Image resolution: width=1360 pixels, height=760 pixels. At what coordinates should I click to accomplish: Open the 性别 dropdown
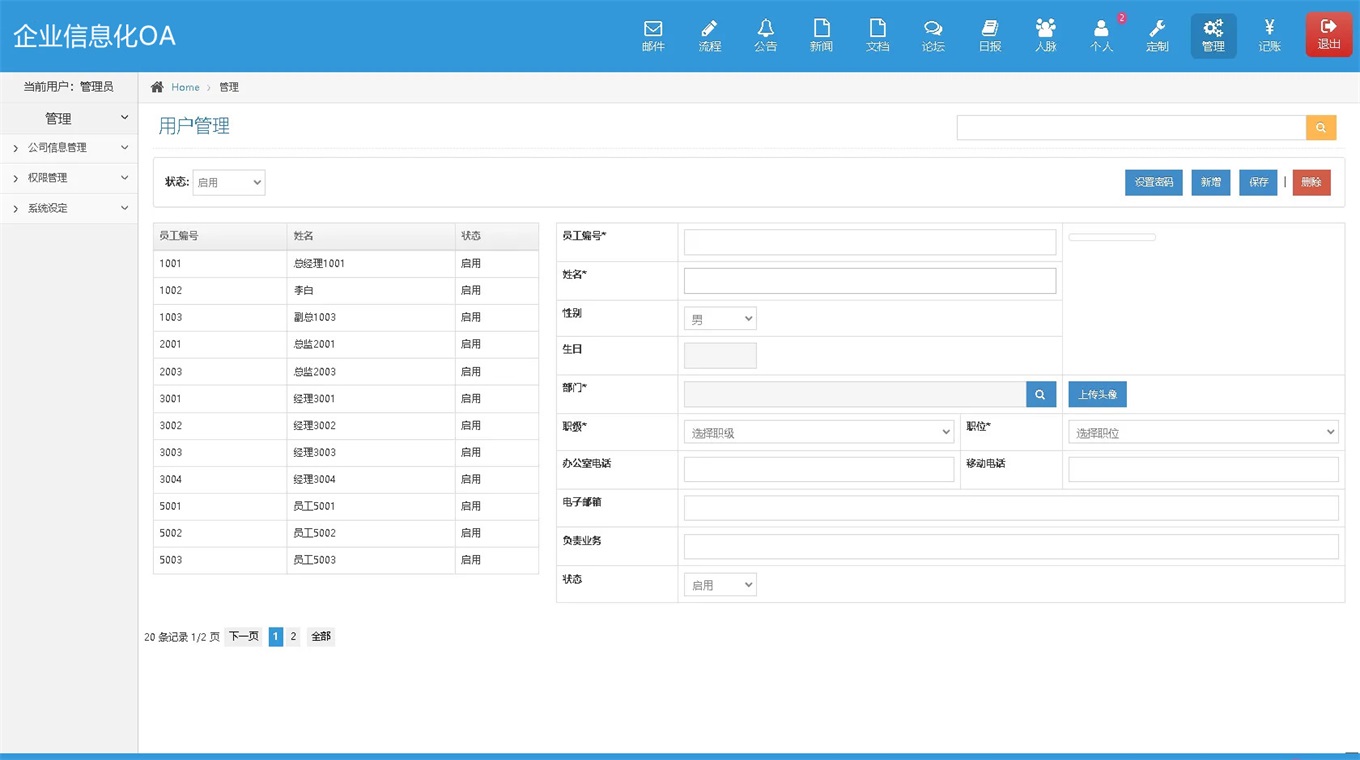click(x=720, y=319)
